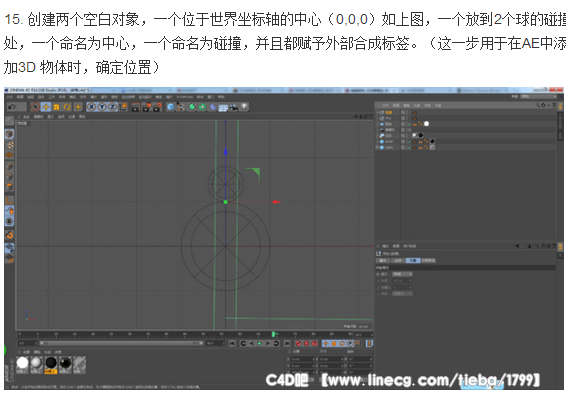The height and width of the screenshot is (397, 566).
Task: Expand the main object tree node
Action: coord(378,147)
